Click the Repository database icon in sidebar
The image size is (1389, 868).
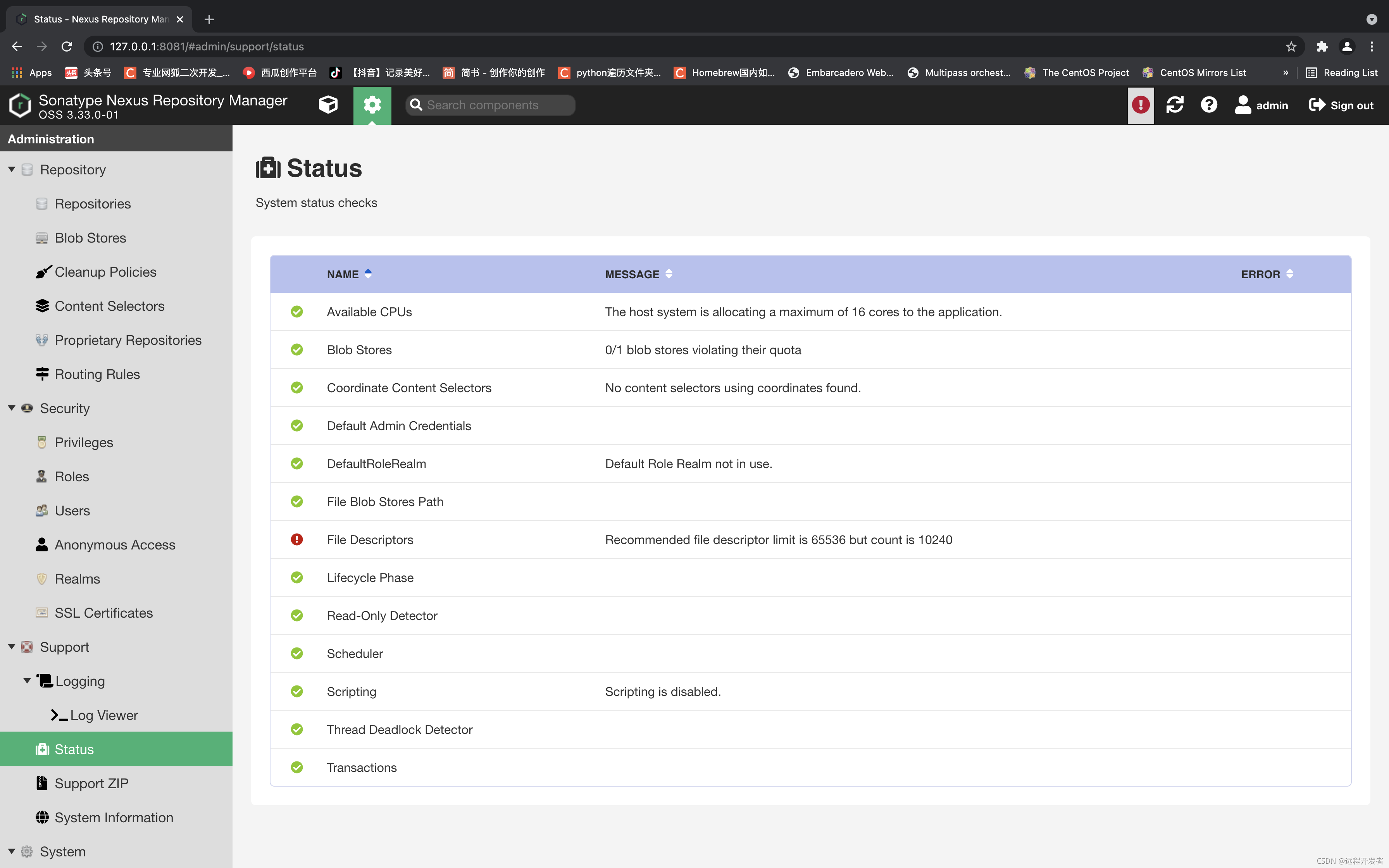(x=27, y=169)
